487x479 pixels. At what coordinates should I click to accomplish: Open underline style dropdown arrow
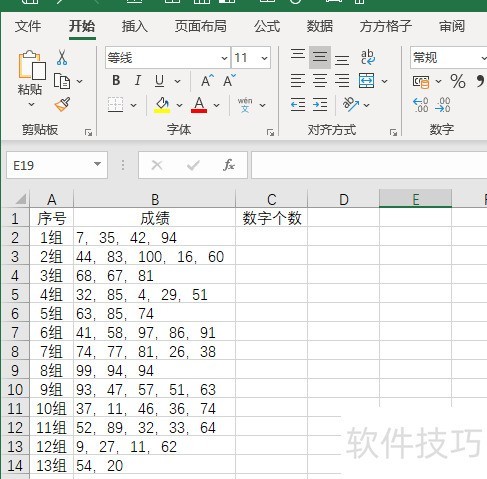click(177, 81)
